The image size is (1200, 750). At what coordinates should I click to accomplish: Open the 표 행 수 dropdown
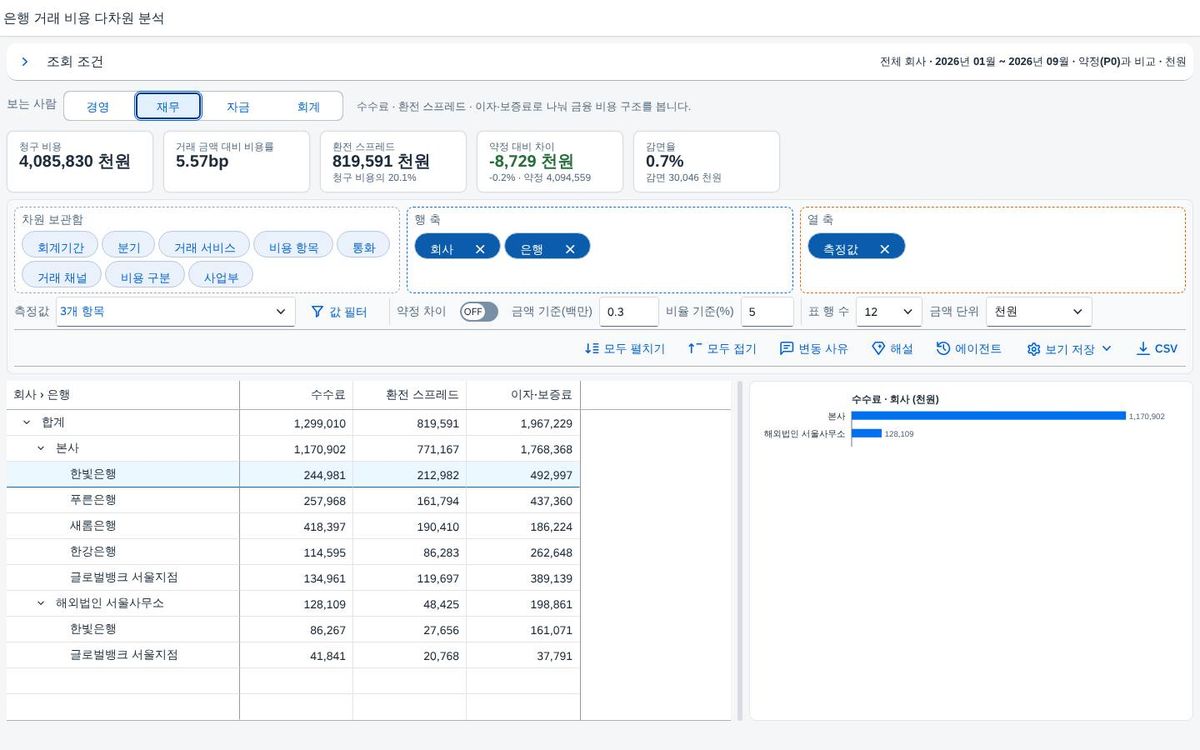click(x=889, y=312)
